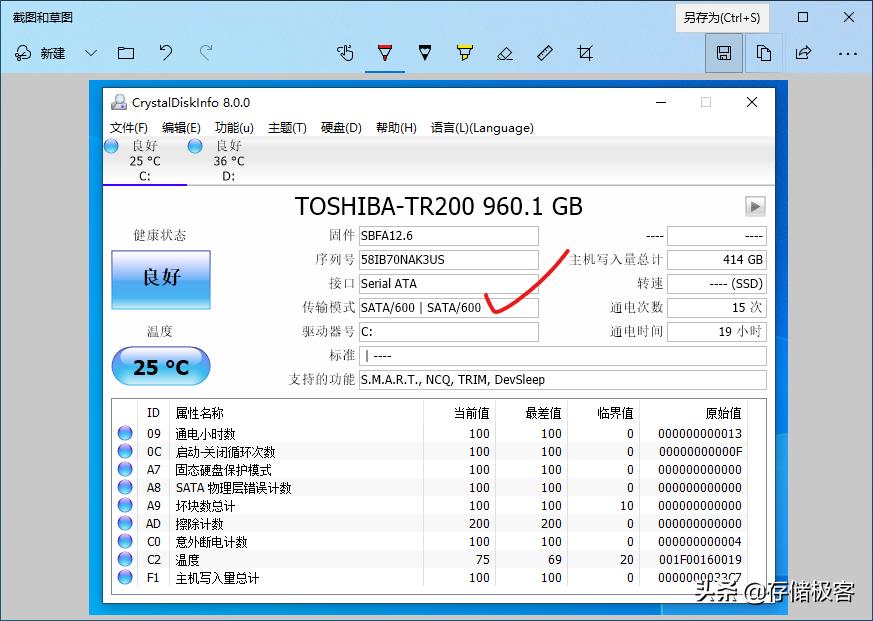Click the blue 25 °C temperature badge

click(x=160, y=367)
